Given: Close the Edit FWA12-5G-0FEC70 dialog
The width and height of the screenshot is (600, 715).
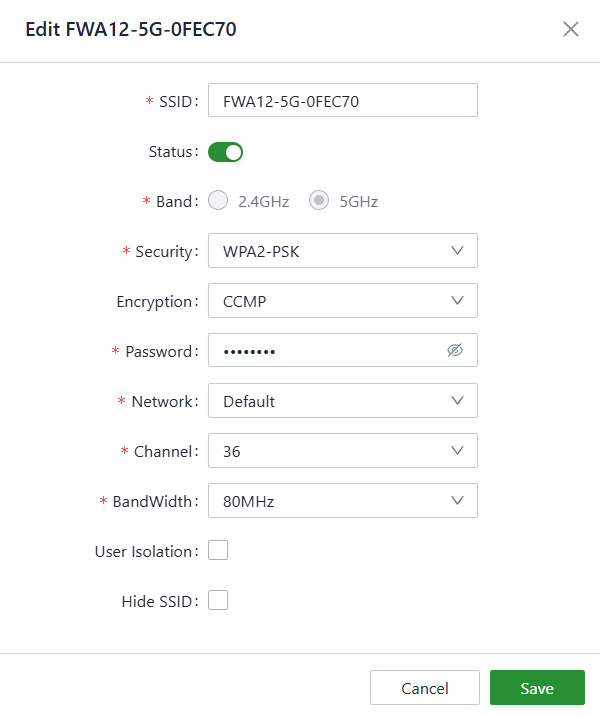Looking at the screenshot, I should [x=571, y=29].
